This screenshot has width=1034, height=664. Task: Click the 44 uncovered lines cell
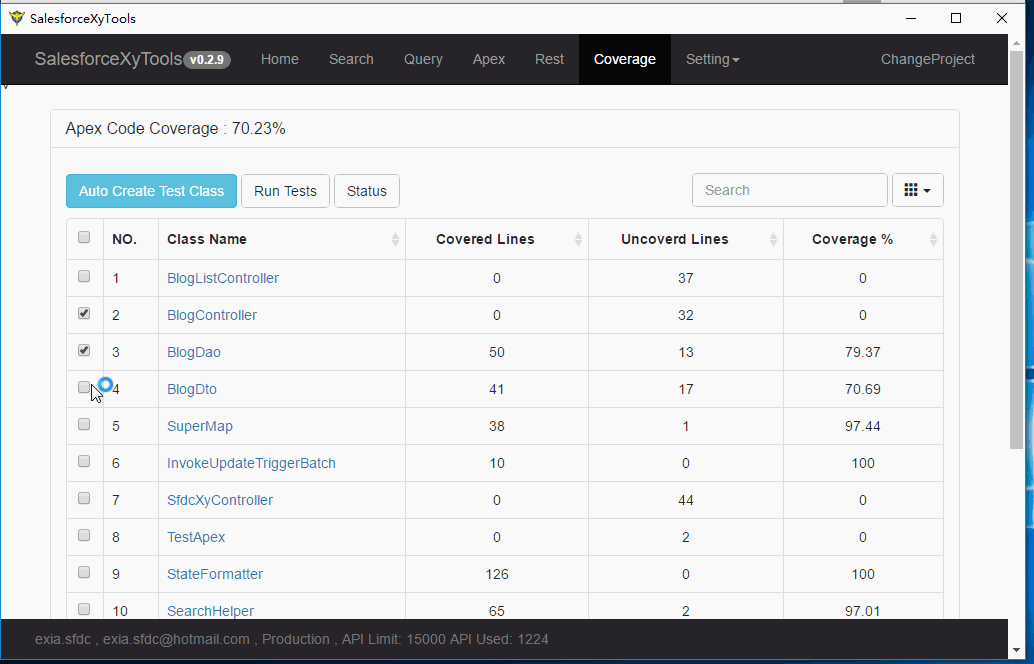686,500
